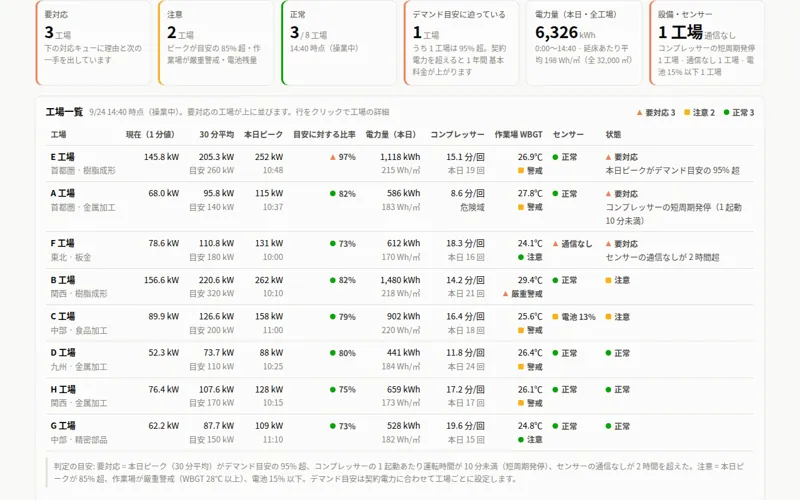Sort by コンプレッサー column header

point(457,135)
